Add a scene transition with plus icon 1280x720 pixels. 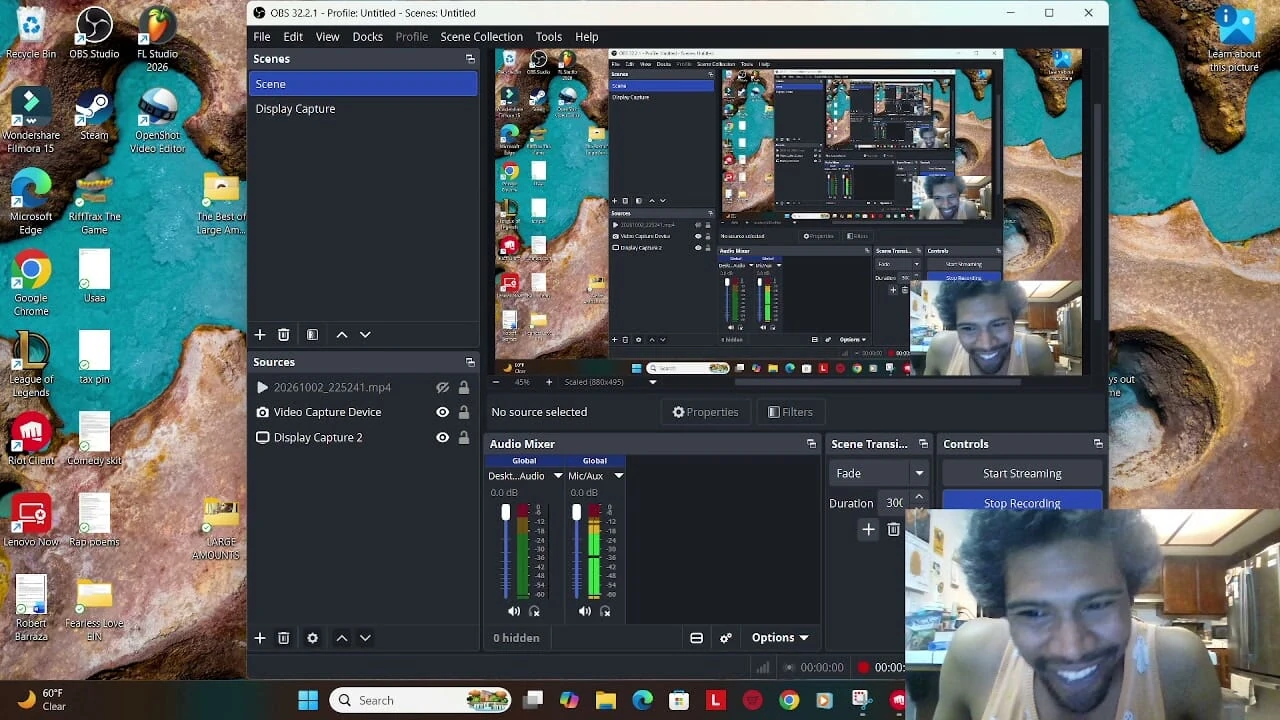(868, 529)
